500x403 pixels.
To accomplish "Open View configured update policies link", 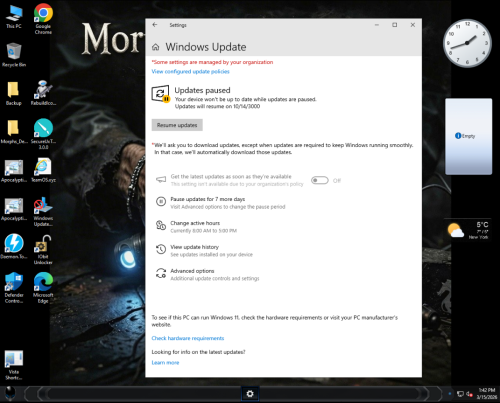I will [190, 71].
